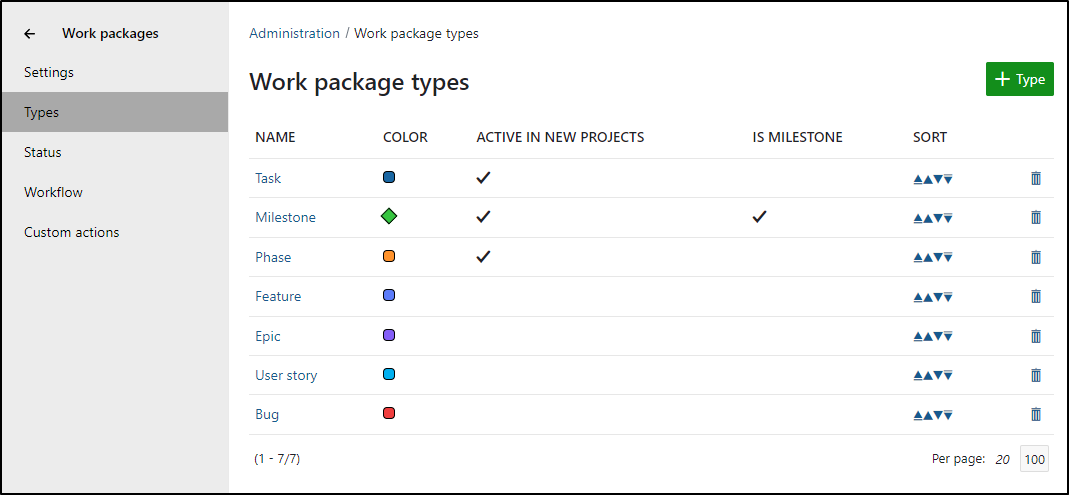Delete the User story type with its trash icon
The height and width of the screenshot is (495, 1069).
tap(1036, 376)
